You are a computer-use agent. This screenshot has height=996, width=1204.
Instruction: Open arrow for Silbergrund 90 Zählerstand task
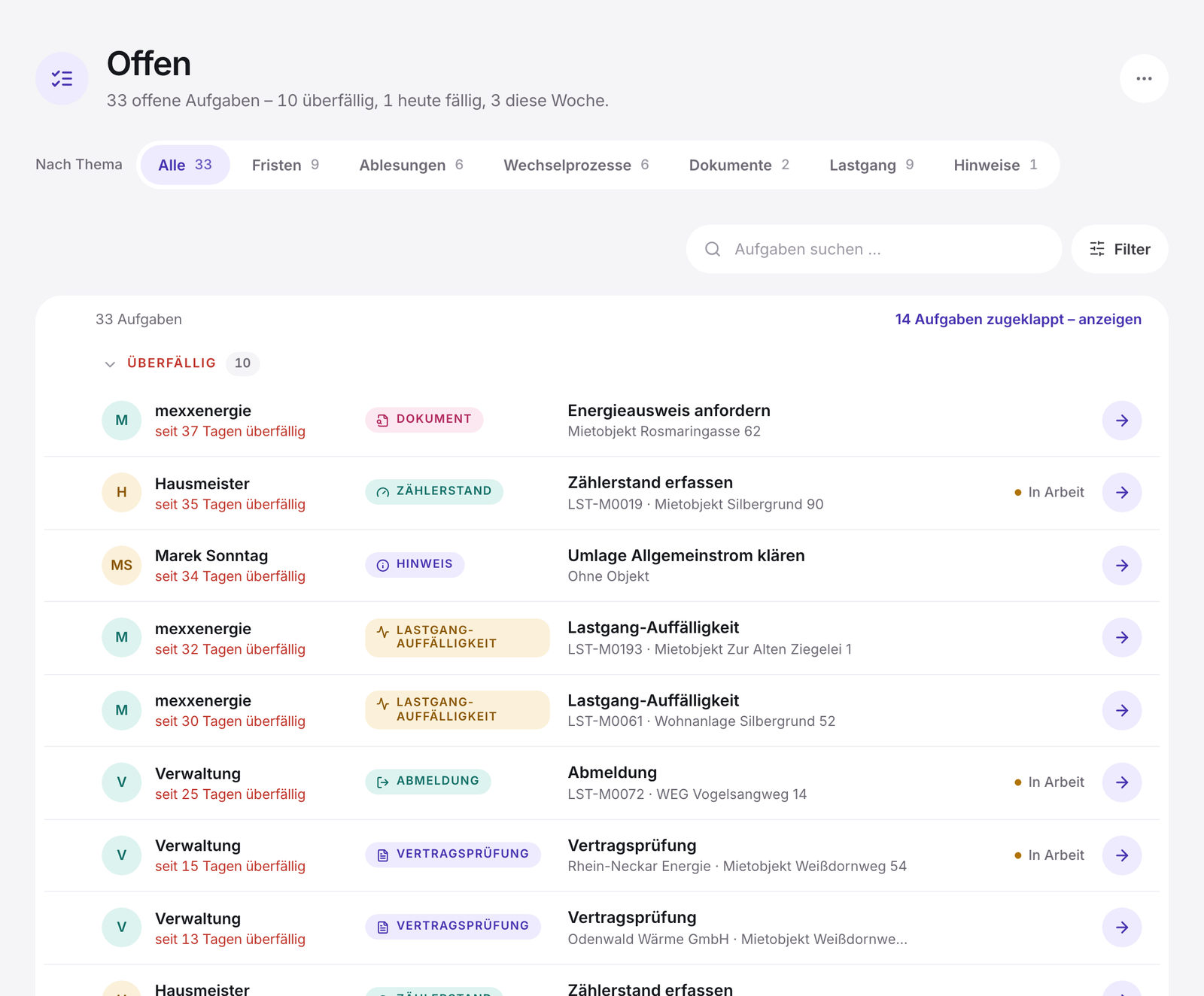[x=1122, y=493]
